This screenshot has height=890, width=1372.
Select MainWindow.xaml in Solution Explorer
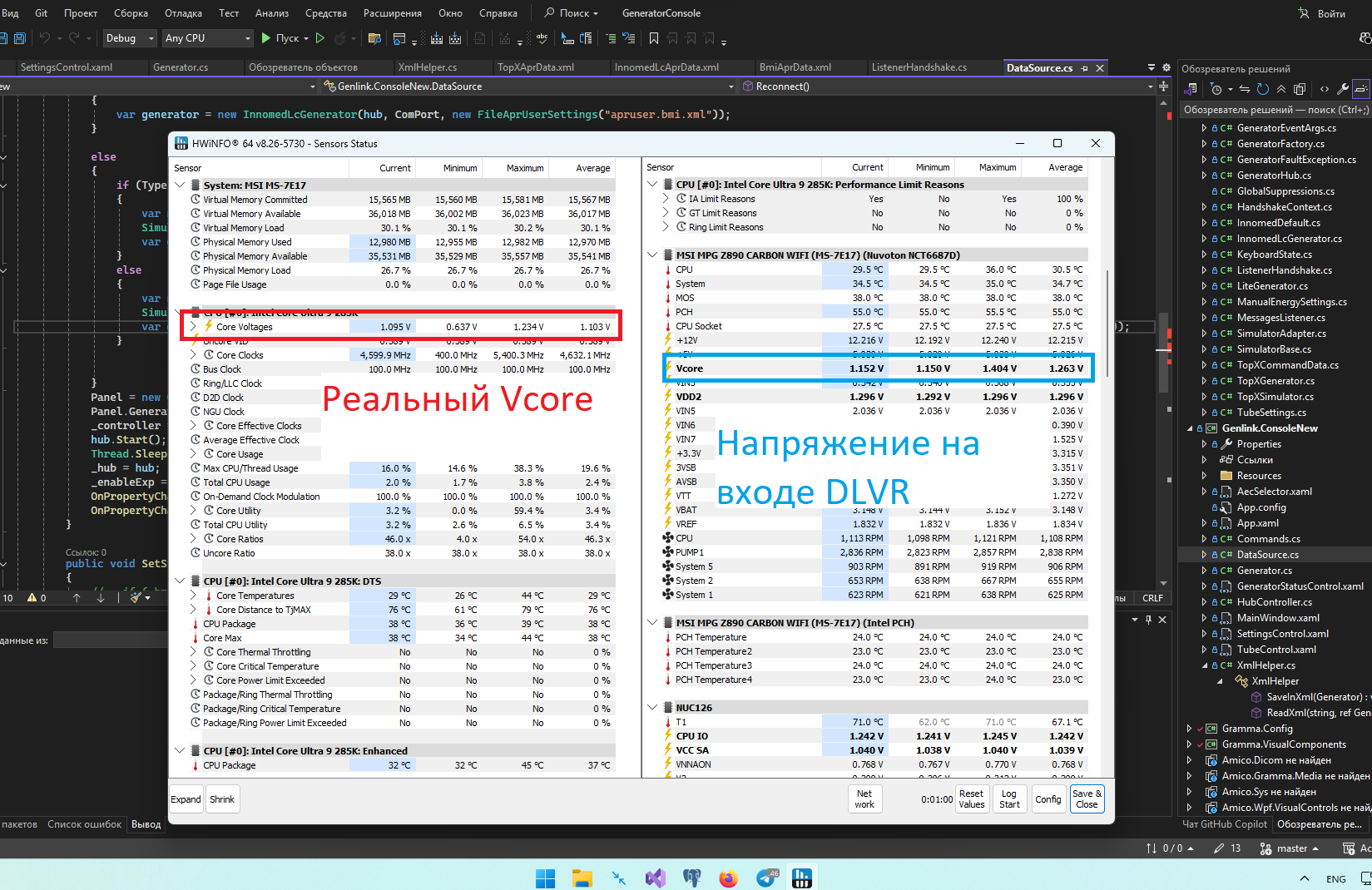click(1278, 618)
